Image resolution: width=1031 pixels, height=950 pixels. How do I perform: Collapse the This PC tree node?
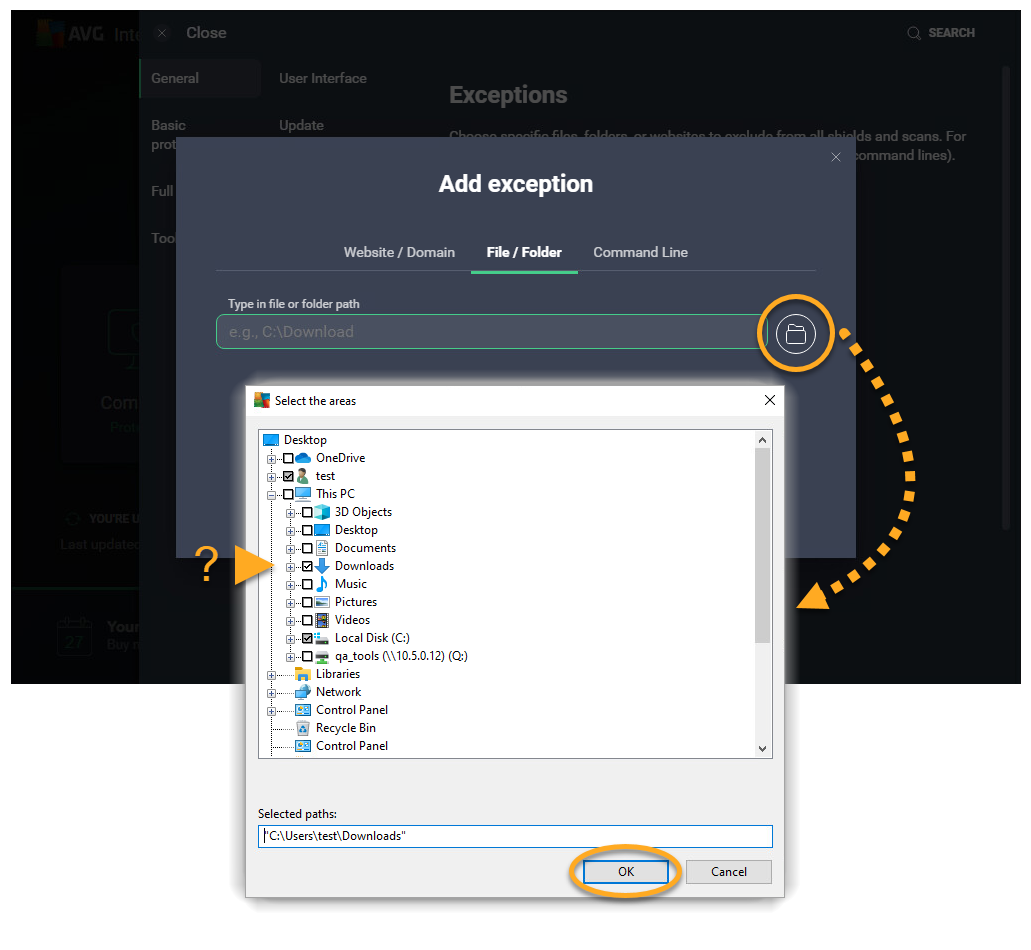coord(272,494)
